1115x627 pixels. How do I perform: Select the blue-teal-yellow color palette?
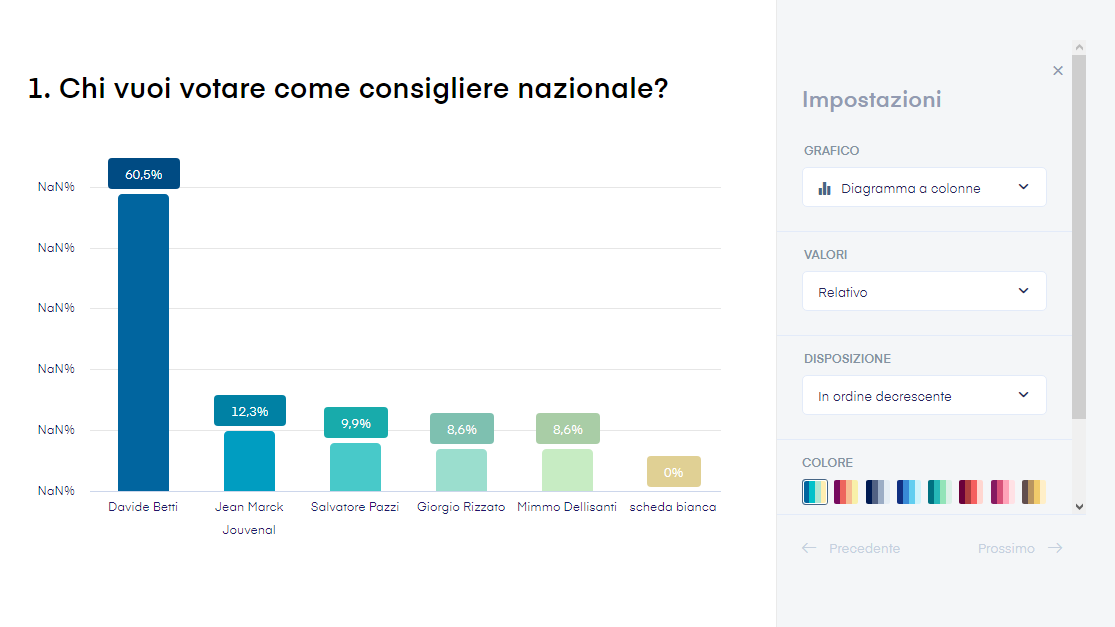(815, 492)
